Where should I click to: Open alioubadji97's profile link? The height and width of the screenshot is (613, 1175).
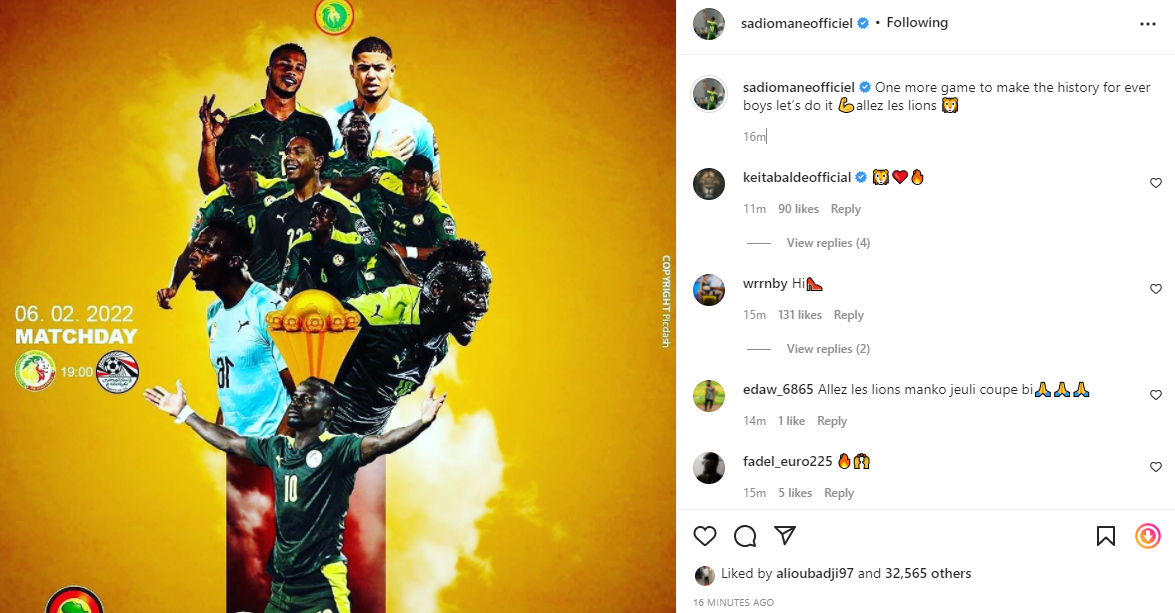pyautogui.click(x=815, y=573)
